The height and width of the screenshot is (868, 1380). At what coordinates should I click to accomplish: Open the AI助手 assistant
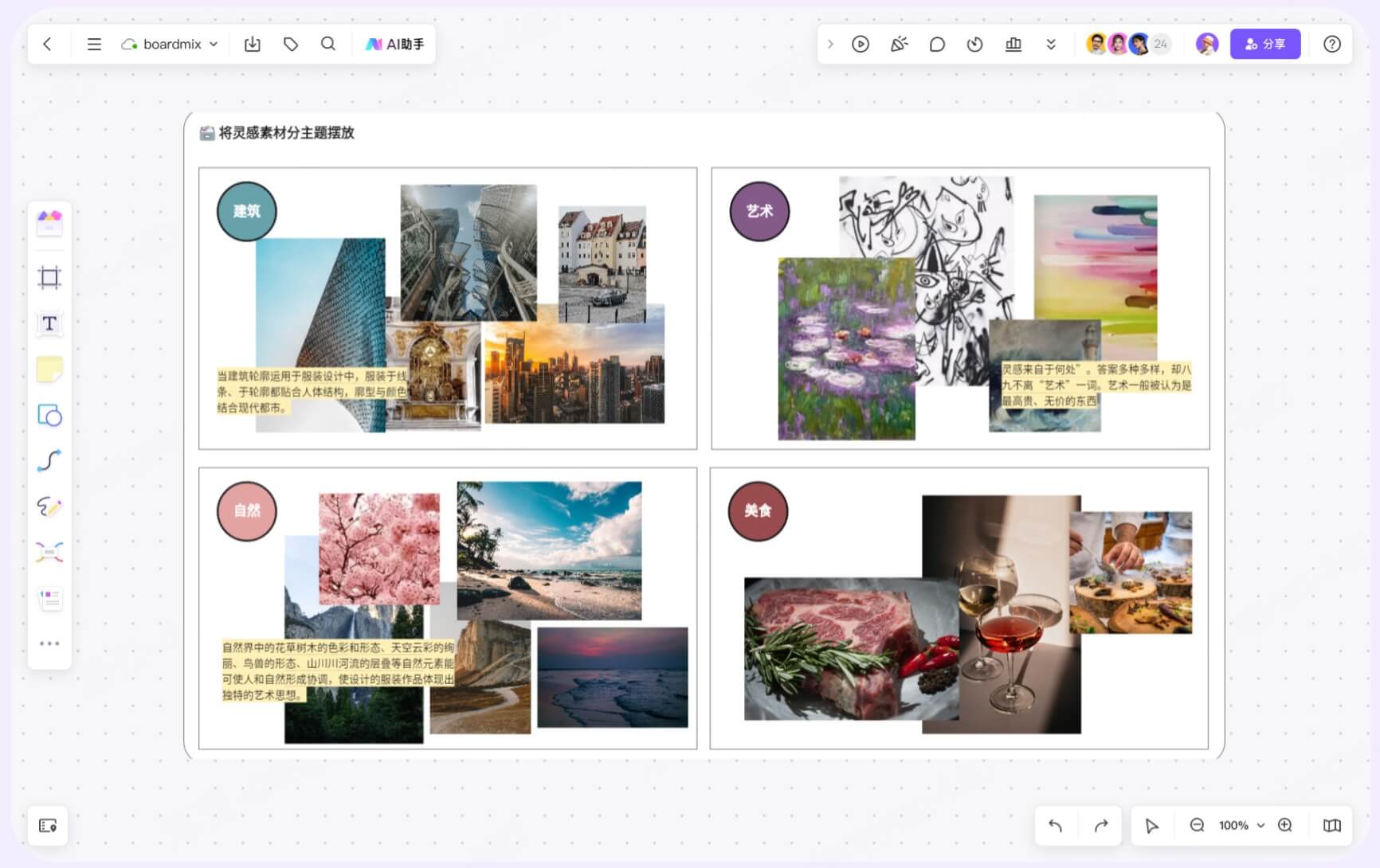(x=394, y=44)
